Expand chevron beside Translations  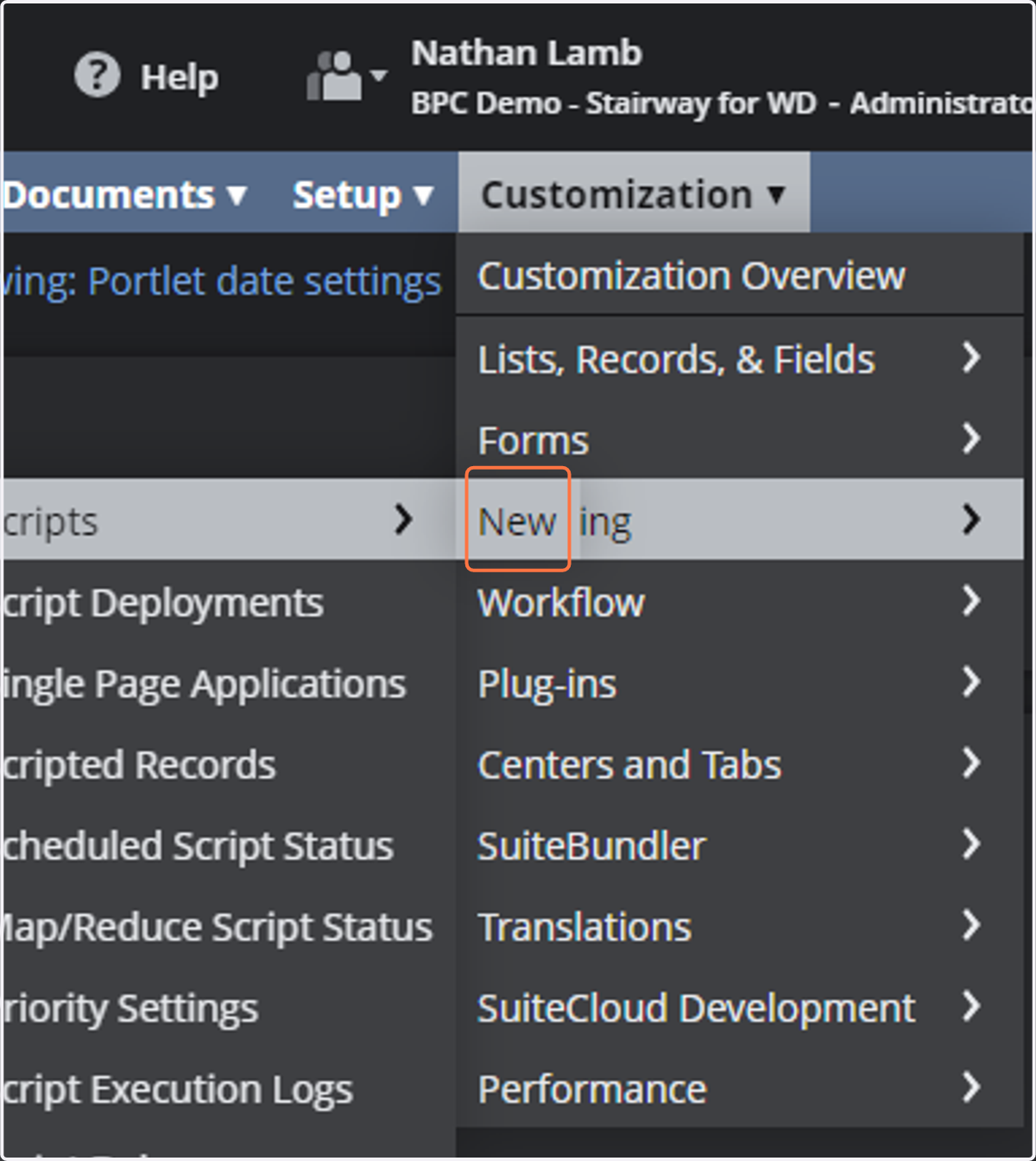point(971,924)
